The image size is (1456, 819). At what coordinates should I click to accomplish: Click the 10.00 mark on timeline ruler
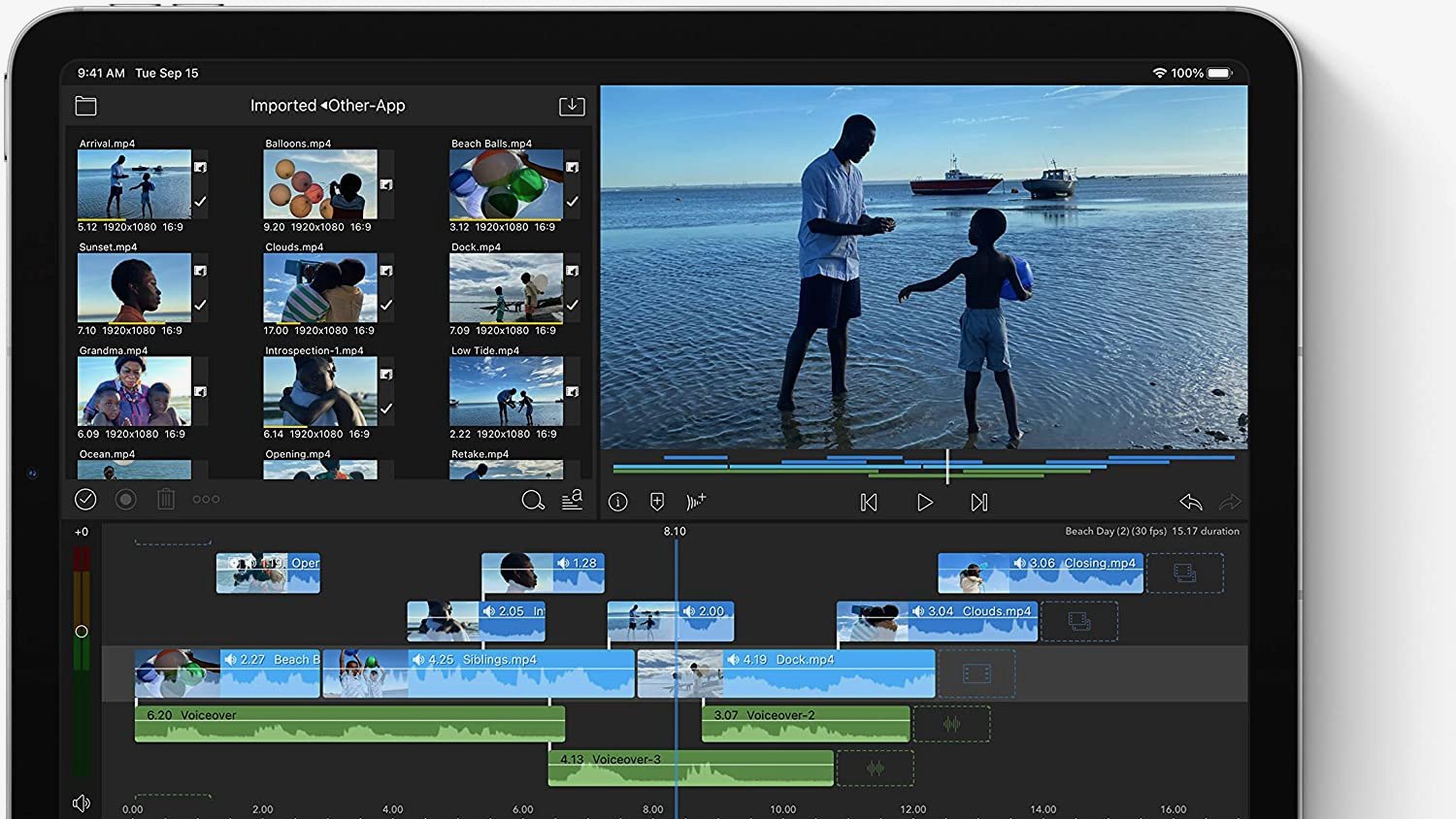click(x=783, y=809)
